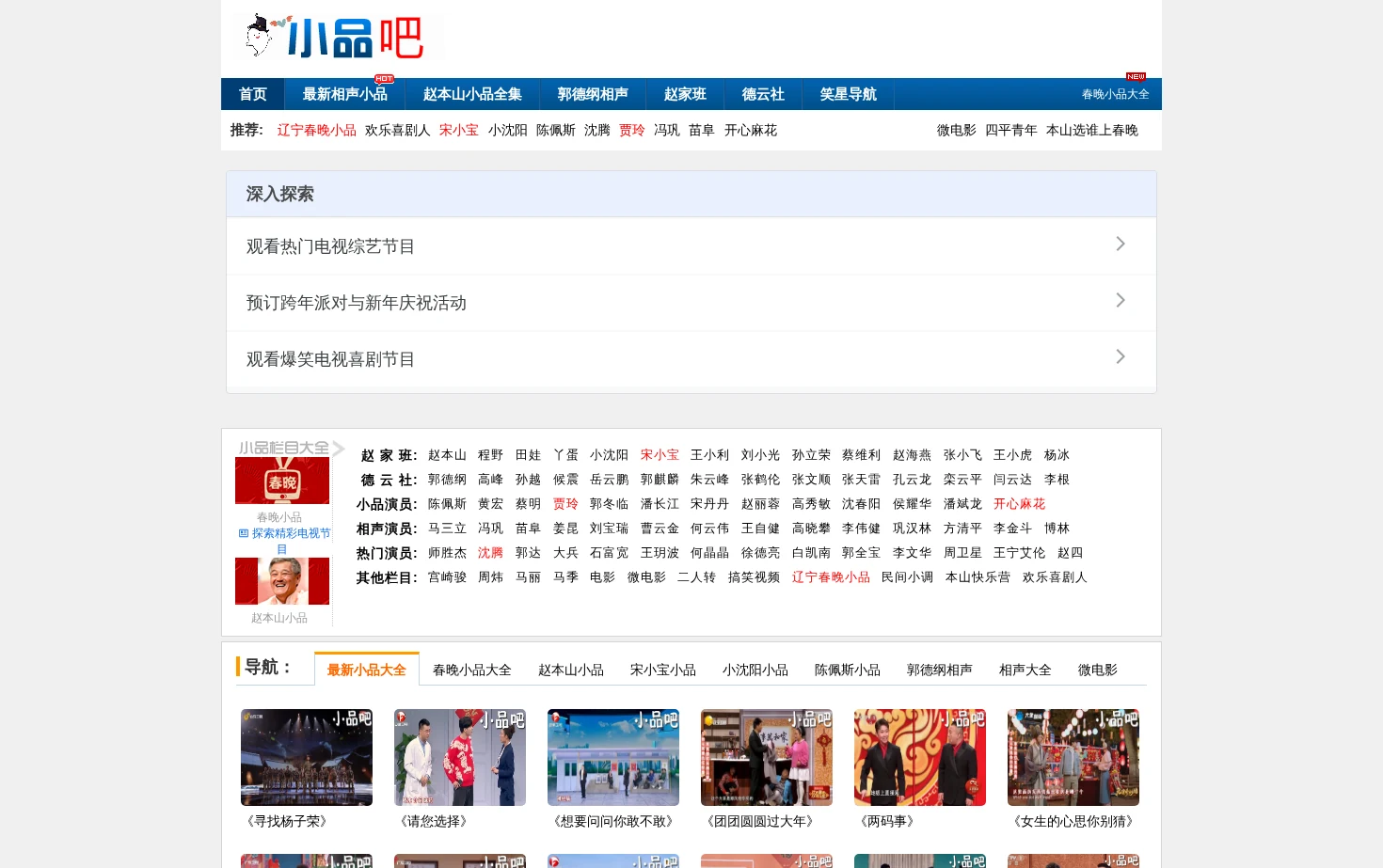Switch to the 宋小宝小品 tab
1383x868 pixels.
pos(663,670)
